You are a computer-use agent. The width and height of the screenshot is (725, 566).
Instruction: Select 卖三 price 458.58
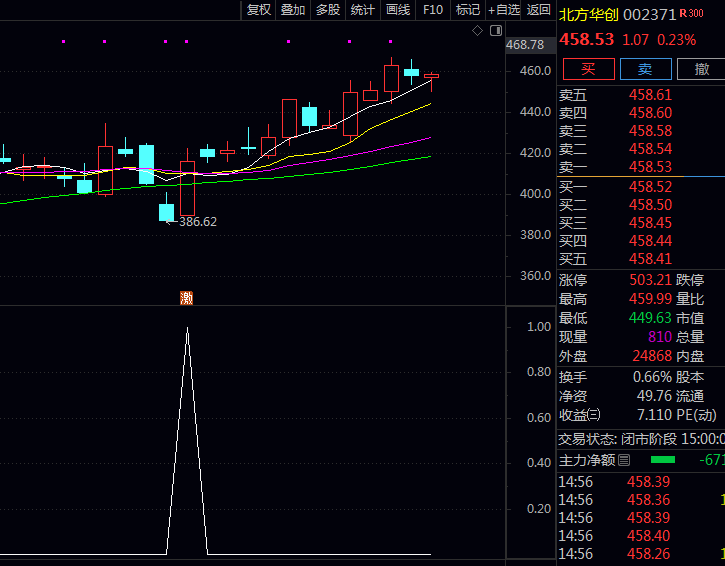point(650,131)
